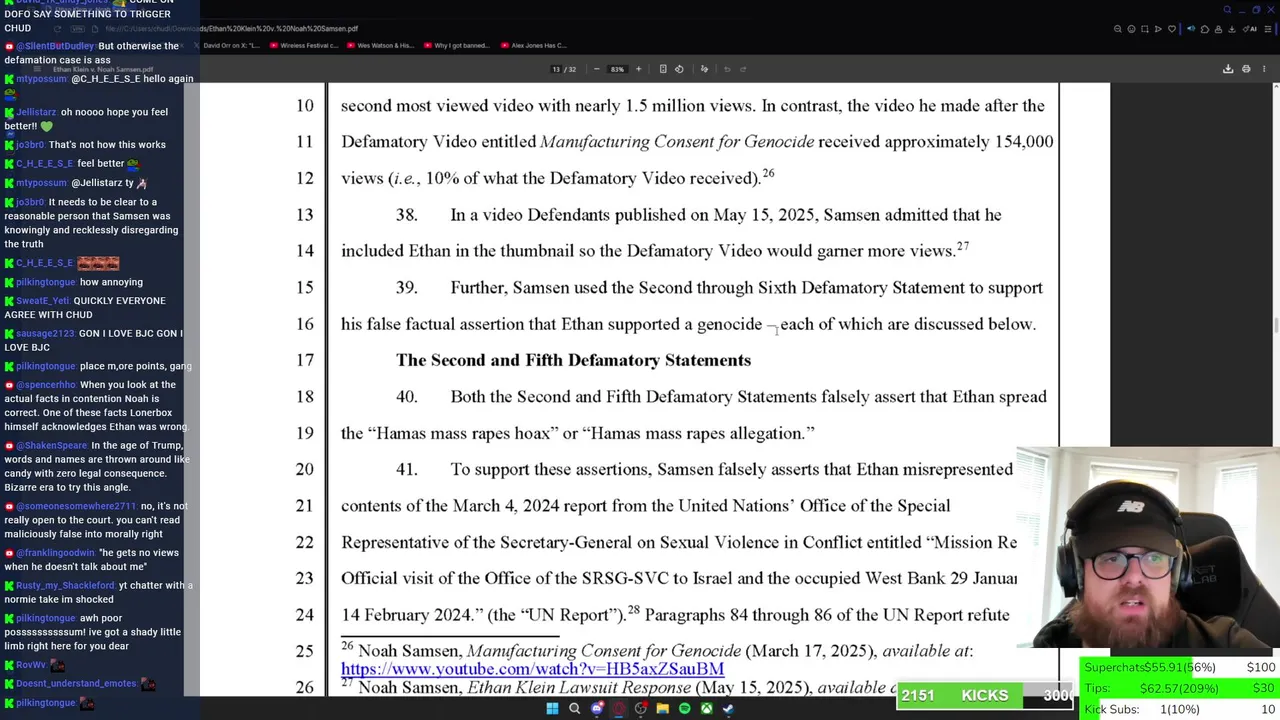The image size is (1280, 720).
Task: Click the Tips goal progress bar
Action: pos(1179,688)
